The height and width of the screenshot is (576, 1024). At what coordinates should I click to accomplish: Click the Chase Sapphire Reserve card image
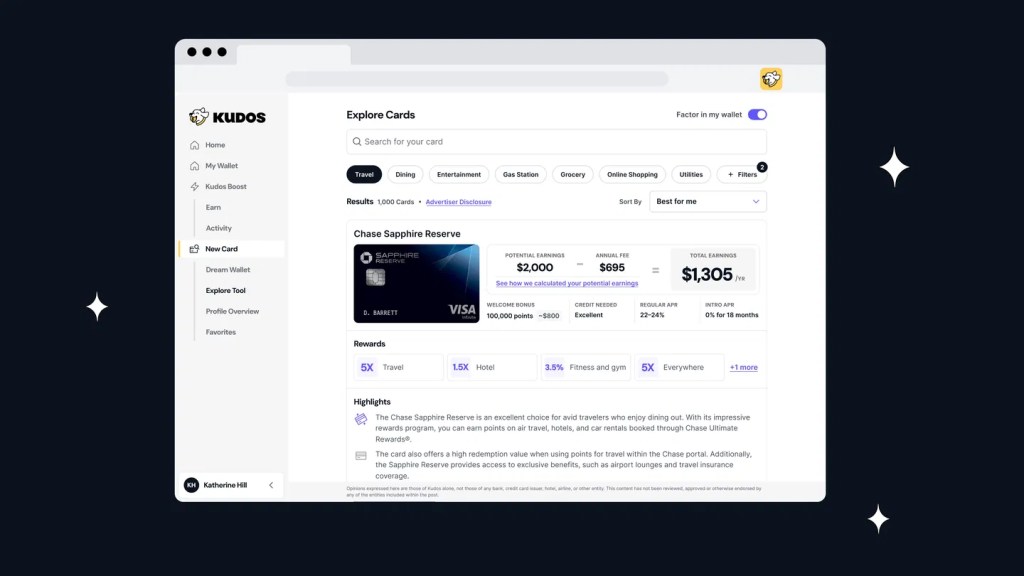tap(416, 284)
